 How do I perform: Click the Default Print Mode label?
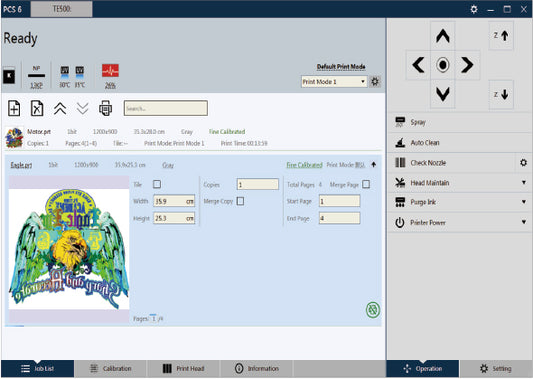[341, 67]
